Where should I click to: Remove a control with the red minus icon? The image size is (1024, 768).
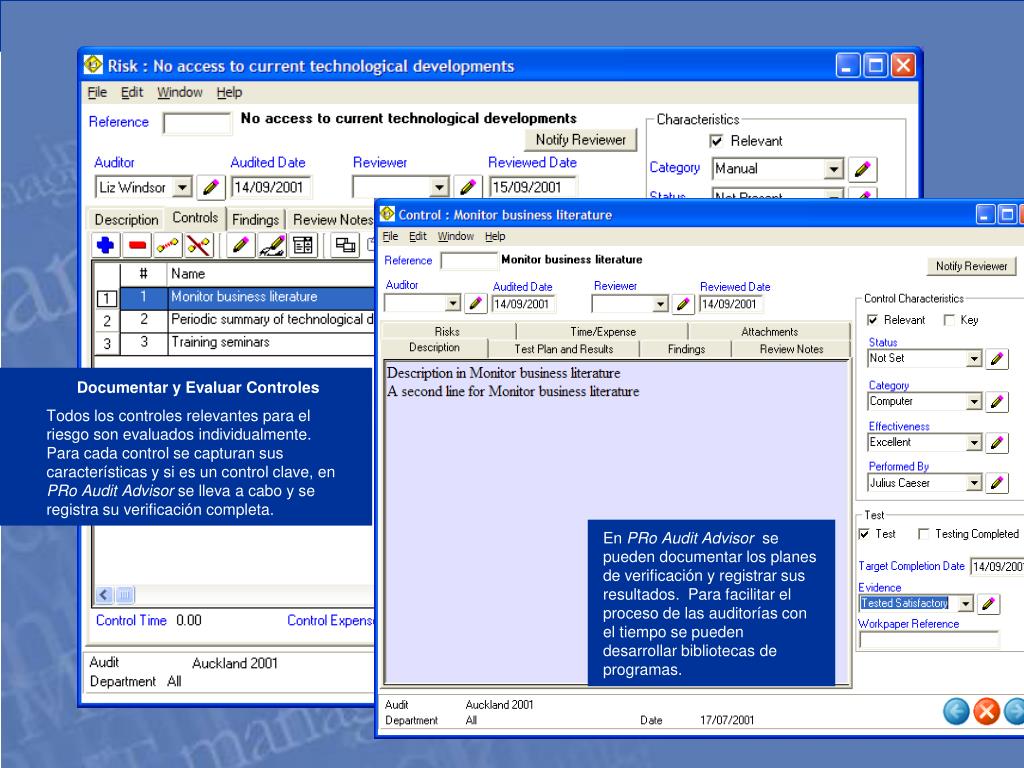[137, 246]
